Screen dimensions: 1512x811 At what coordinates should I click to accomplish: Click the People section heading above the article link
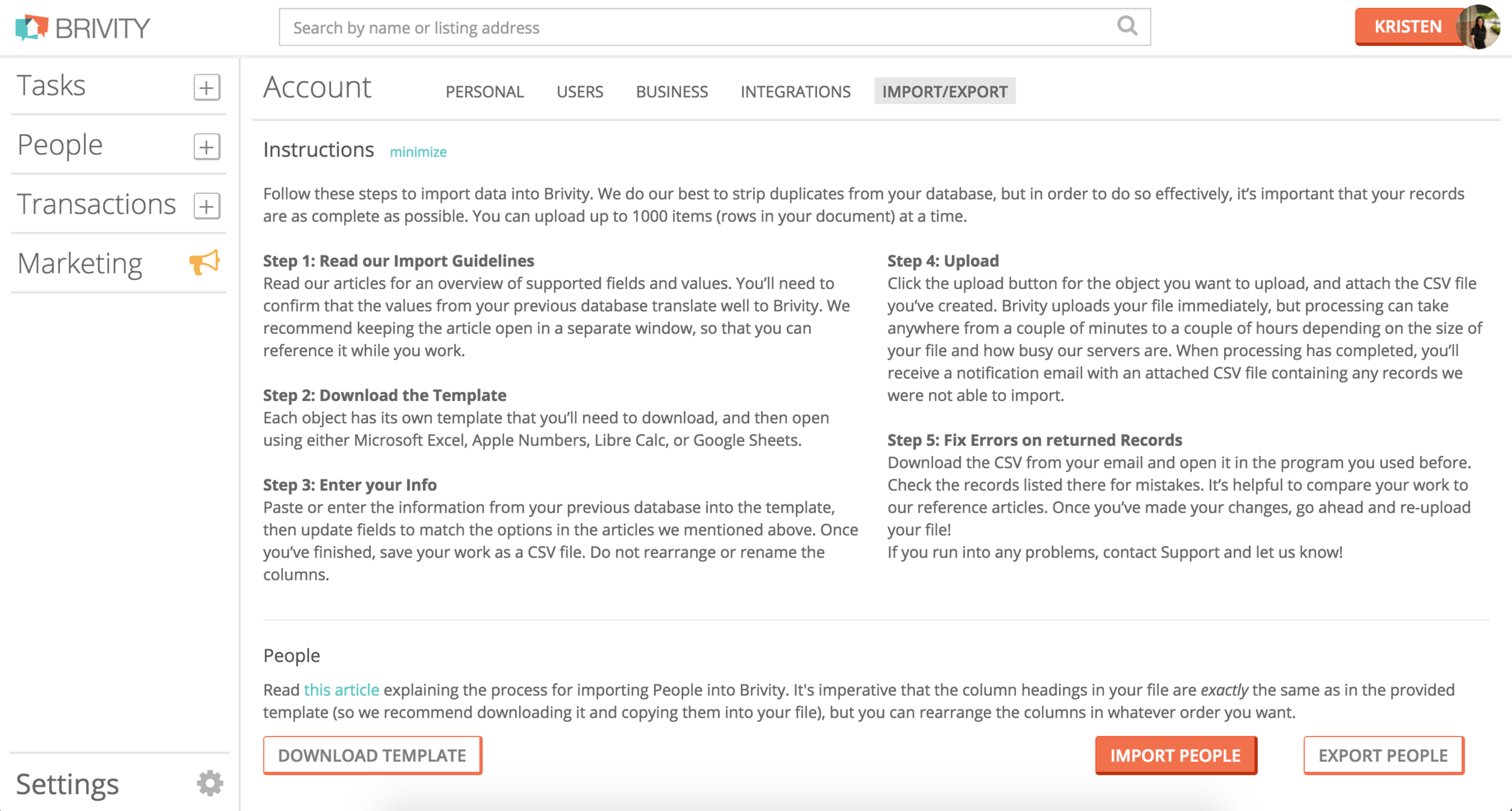[292, 656]
